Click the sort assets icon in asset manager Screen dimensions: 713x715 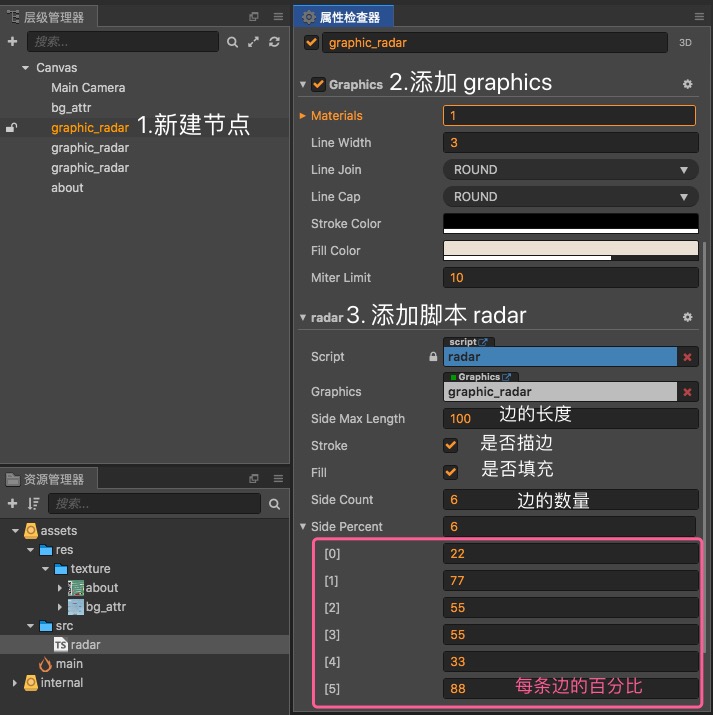pyautogui.click(x=33, y=504)
